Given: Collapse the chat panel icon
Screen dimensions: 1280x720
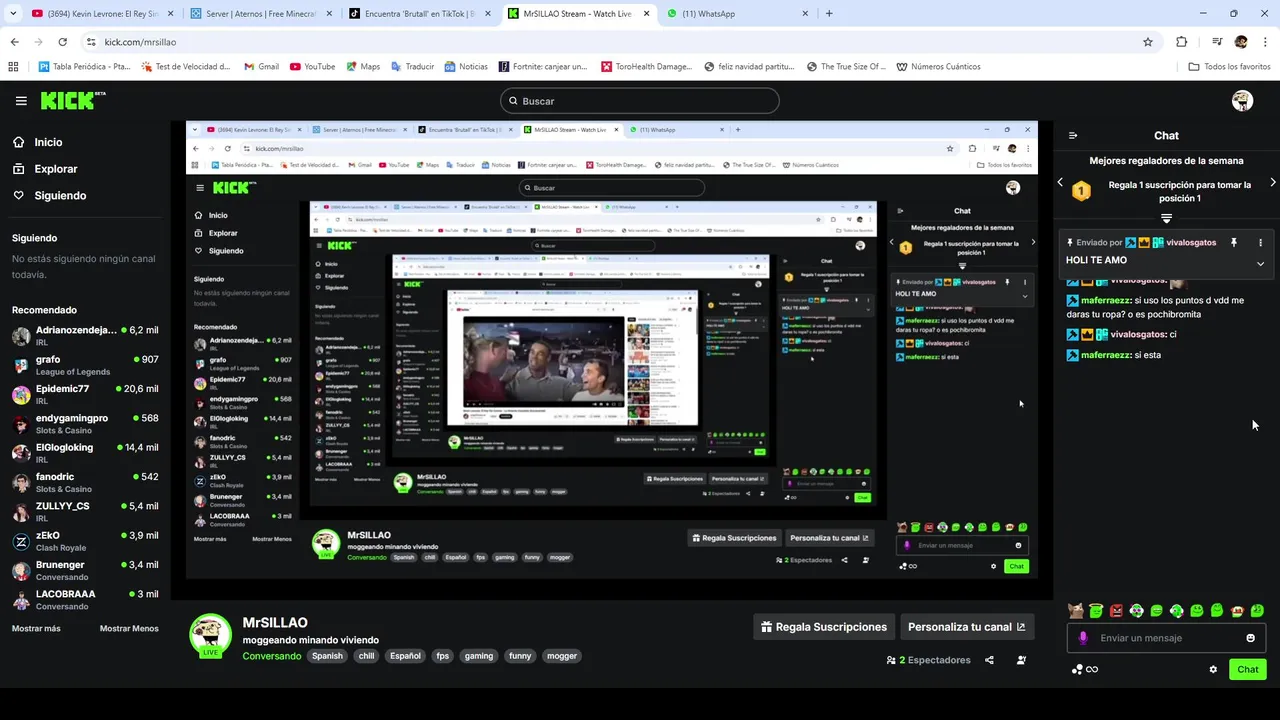Looking at the screenshot, I should tap(1073, 136).
